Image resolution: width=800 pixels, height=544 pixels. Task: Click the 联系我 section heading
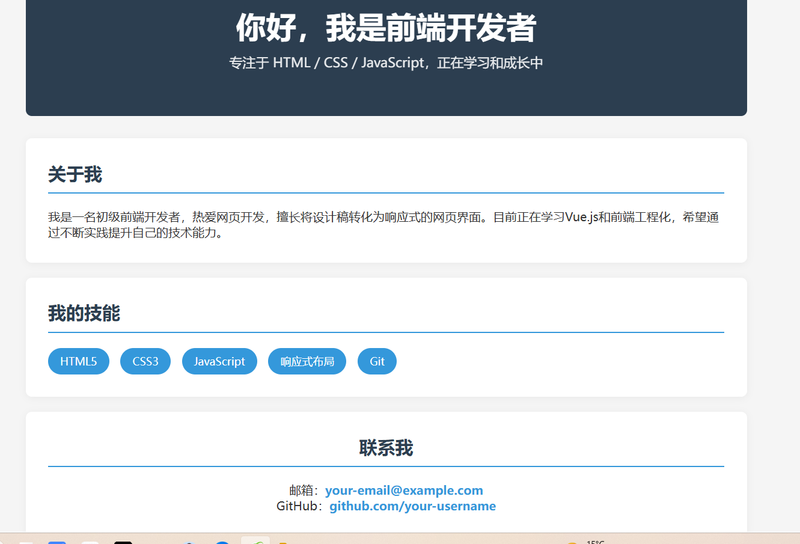386,448
